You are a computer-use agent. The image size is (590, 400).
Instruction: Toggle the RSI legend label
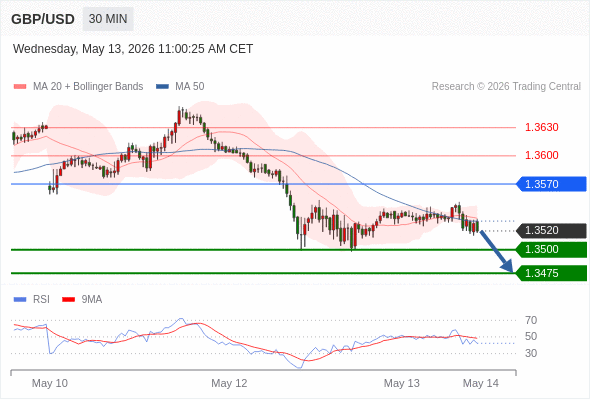(x=41, y=300)
